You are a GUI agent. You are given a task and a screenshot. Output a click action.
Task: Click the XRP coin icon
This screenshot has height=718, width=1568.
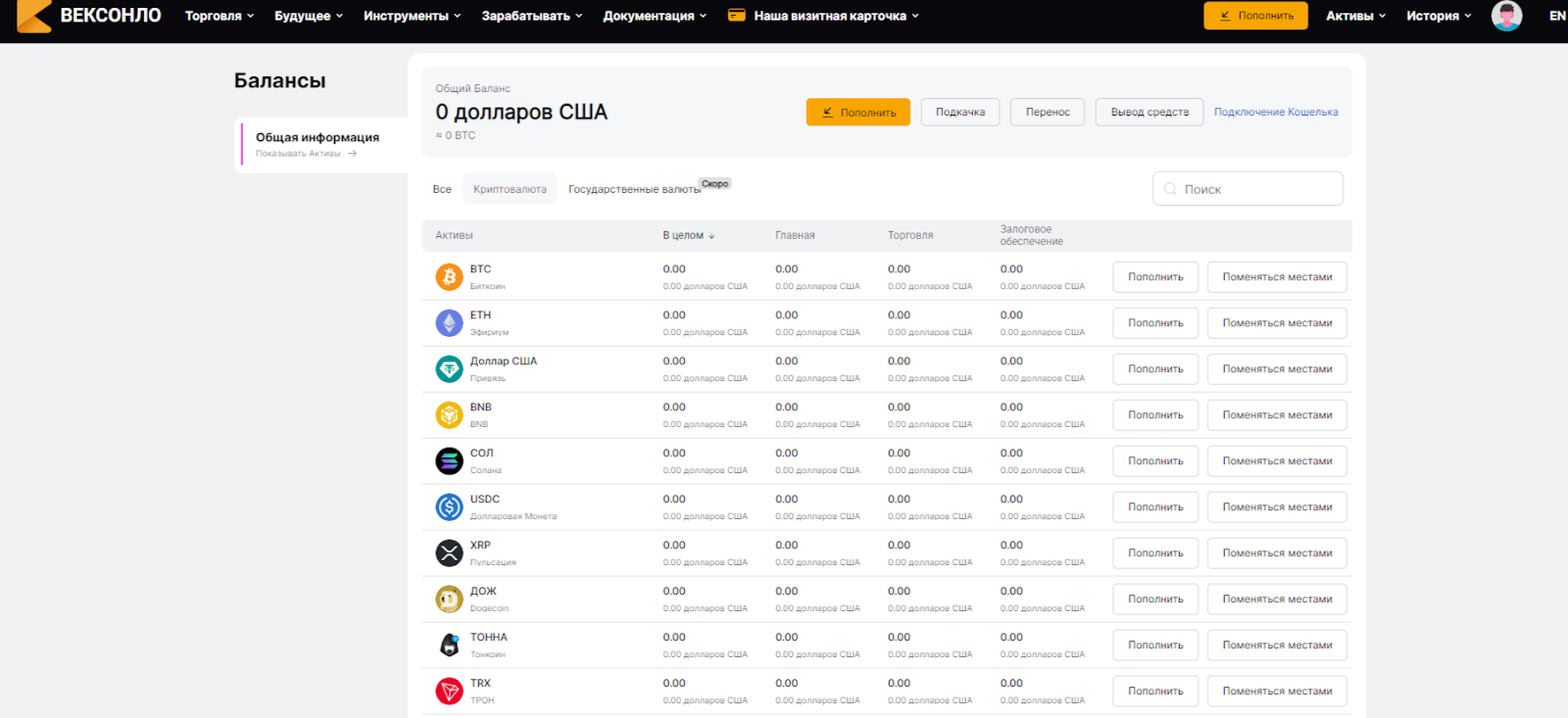(x=449, y=553)
